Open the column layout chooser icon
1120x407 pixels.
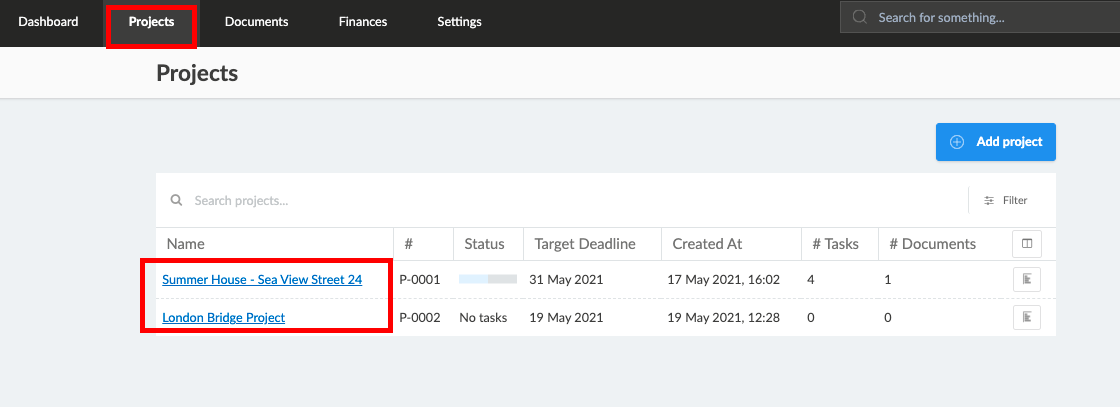point(1027,244)
